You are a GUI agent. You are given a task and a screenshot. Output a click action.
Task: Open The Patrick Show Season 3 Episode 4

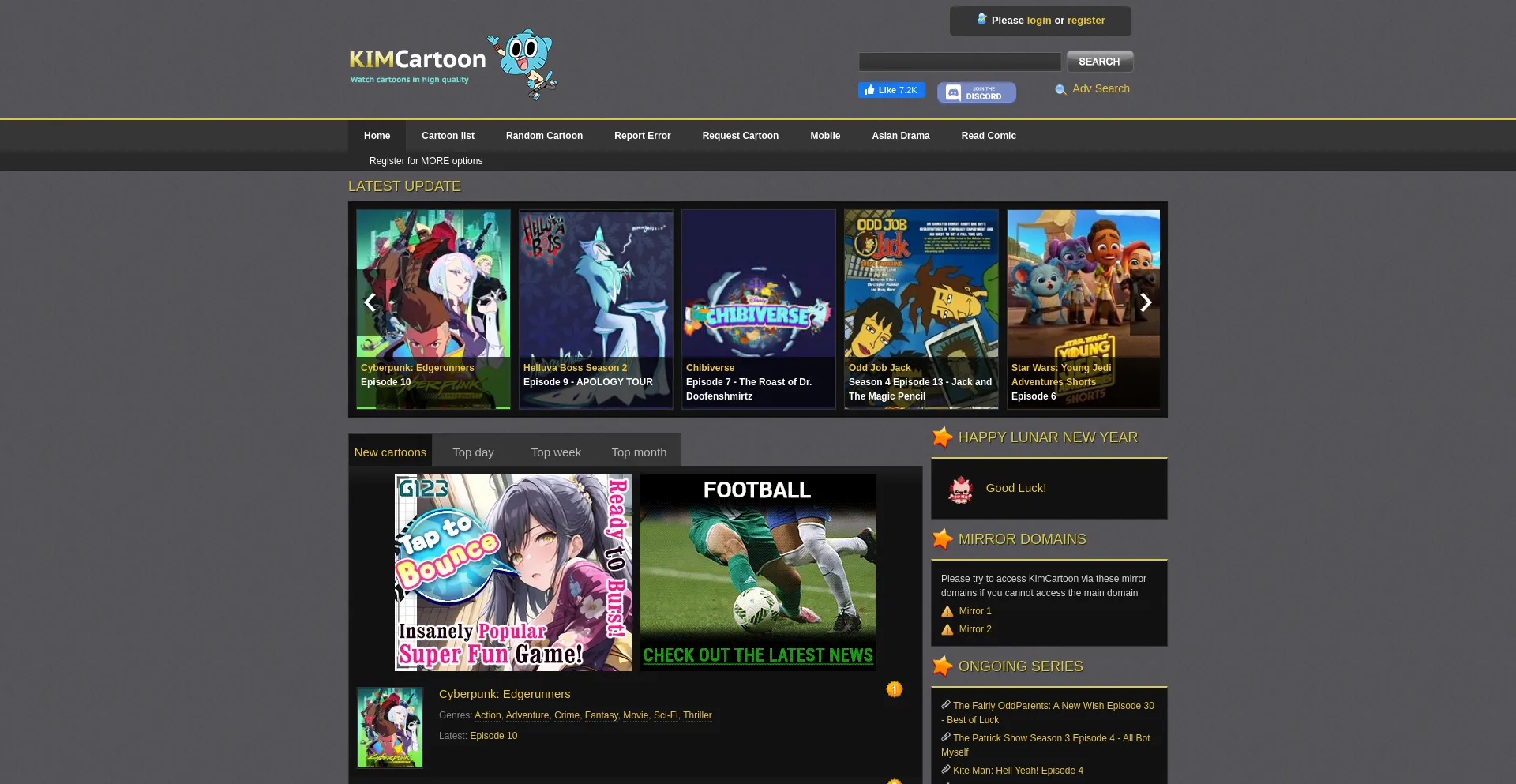point(1045,745)
